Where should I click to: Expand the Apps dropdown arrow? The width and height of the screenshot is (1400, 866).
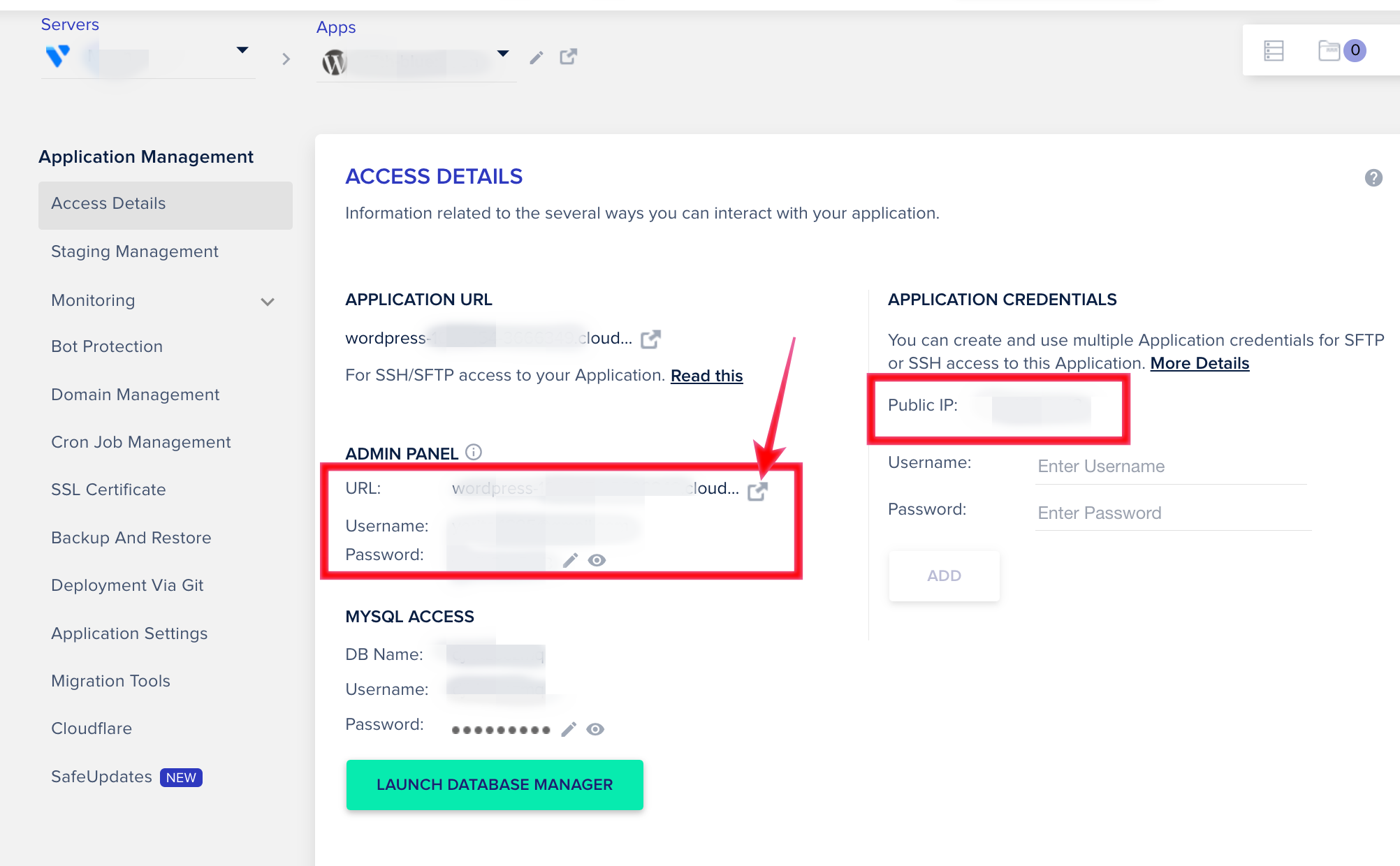[x=503, y=54]
